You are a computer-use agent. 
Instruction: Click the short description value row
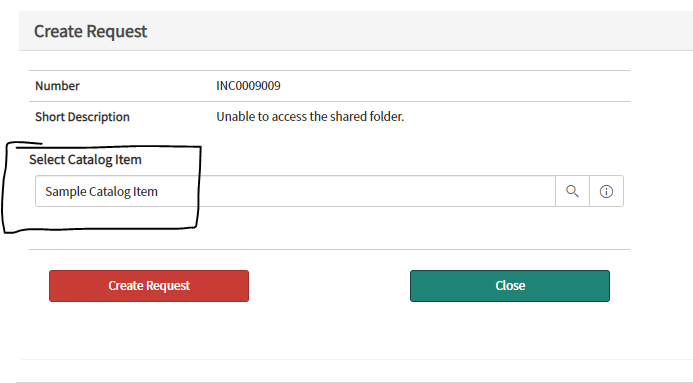[x=329, y=117]
